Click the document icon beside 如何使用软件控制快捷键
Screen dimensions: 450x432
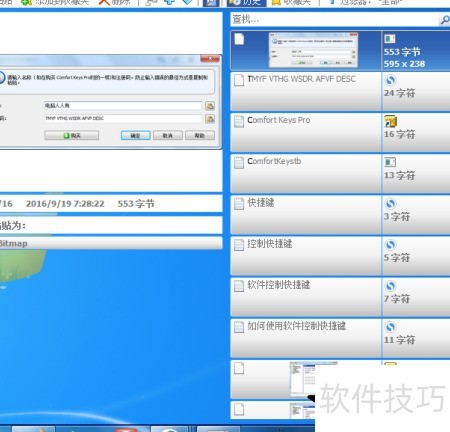click(x=239, y=327)
